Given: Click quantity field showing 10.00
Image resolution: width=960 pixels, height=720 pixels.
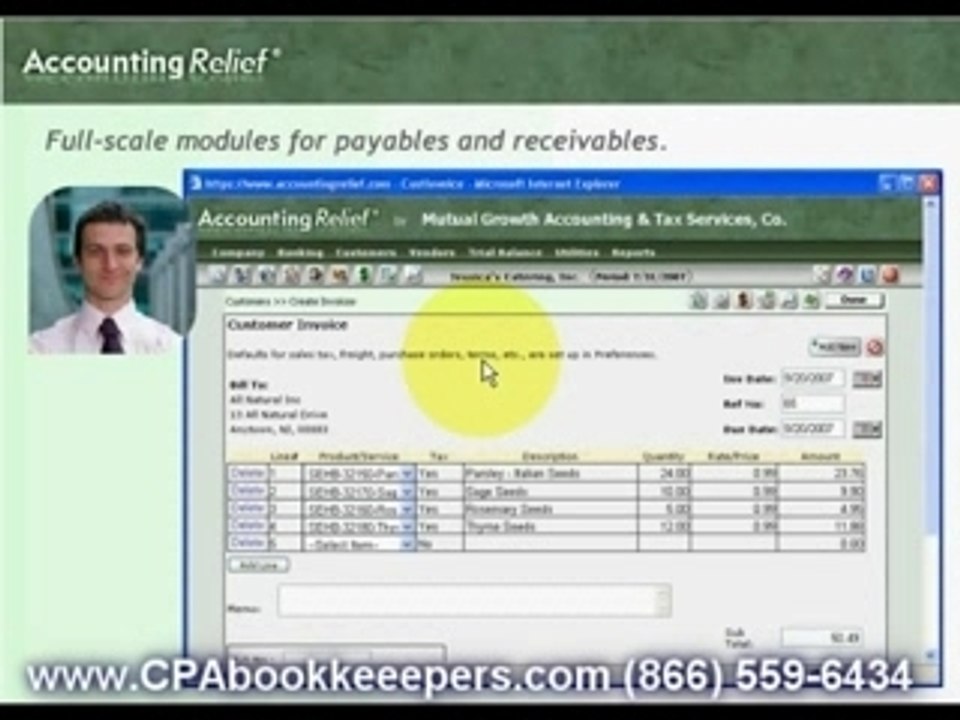Looking at the screenshot, I should coord(664,492).
